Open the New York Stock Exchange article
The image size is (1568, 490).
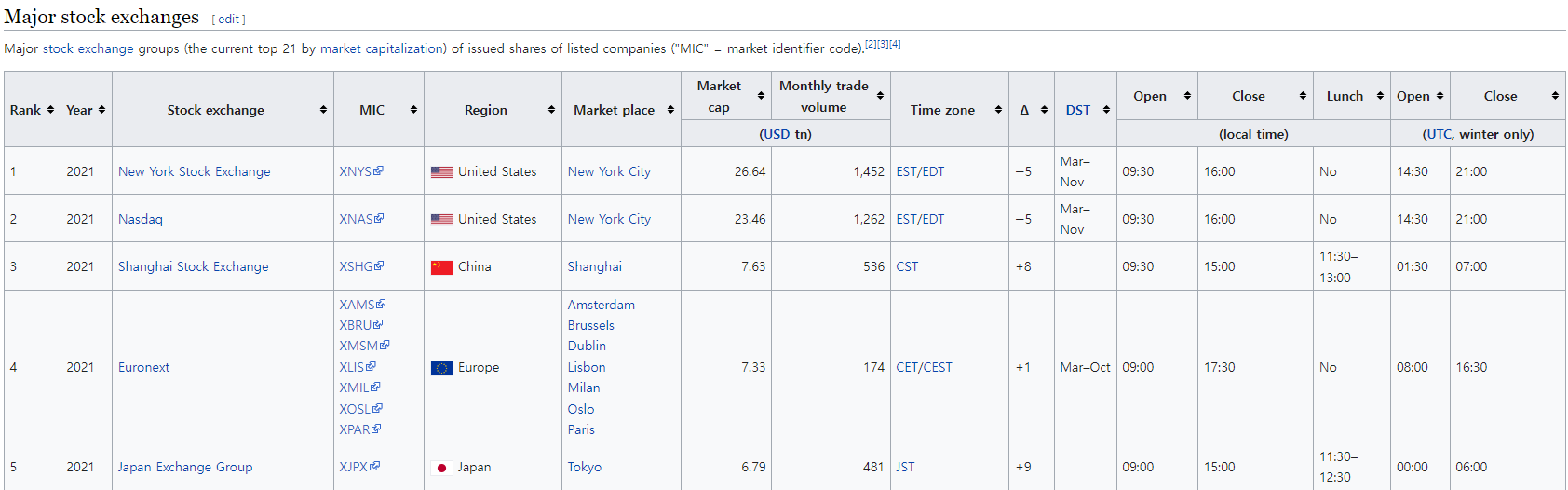[195, 171]
